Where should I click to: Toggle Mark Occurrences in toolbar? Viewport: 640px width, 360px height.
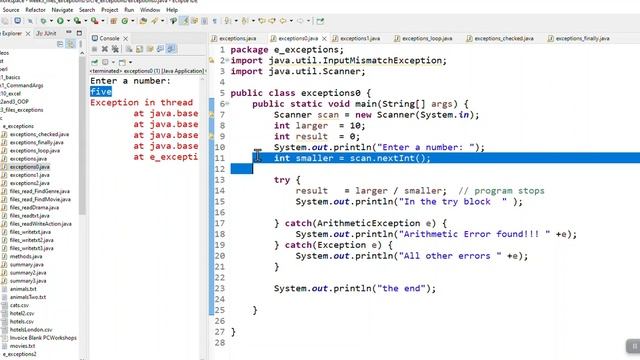[x=184, y=21]
